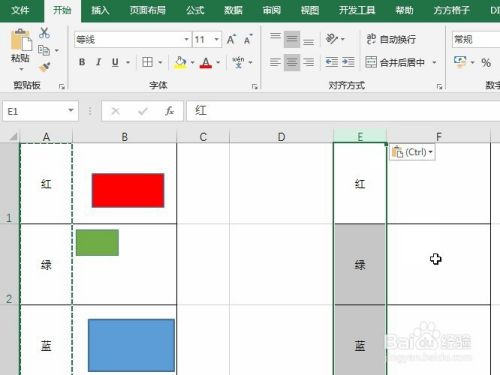Apply percent style
The image size is (500, 375).
(486, 62)
